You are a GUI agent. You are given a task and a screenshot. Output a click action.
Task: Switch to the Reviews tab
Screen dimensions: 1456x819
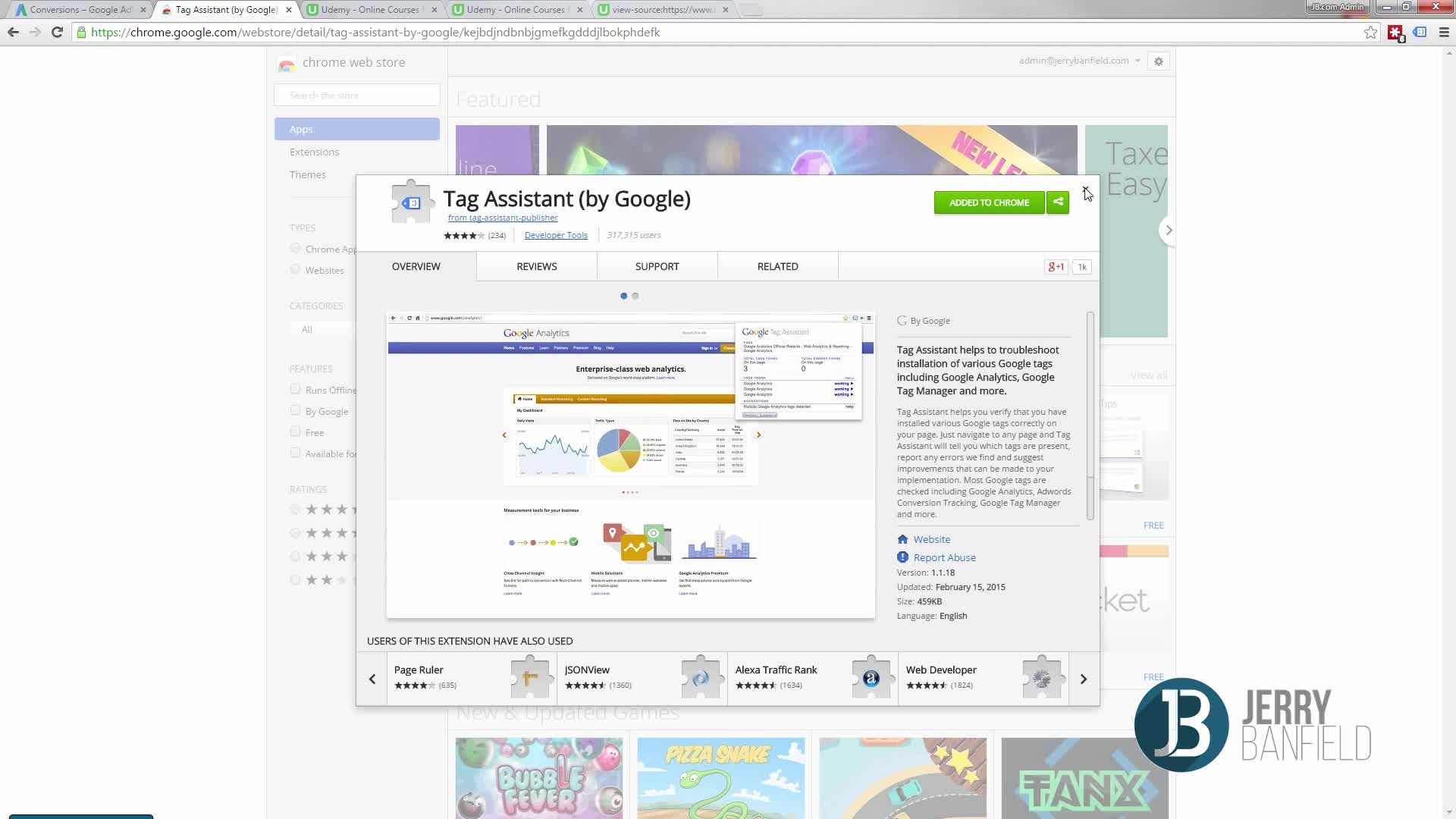tap(537, 267)
